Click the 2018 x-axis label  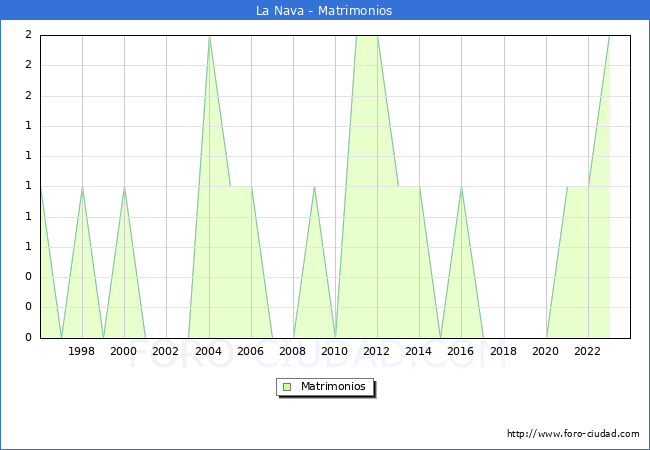click(503, 351)
